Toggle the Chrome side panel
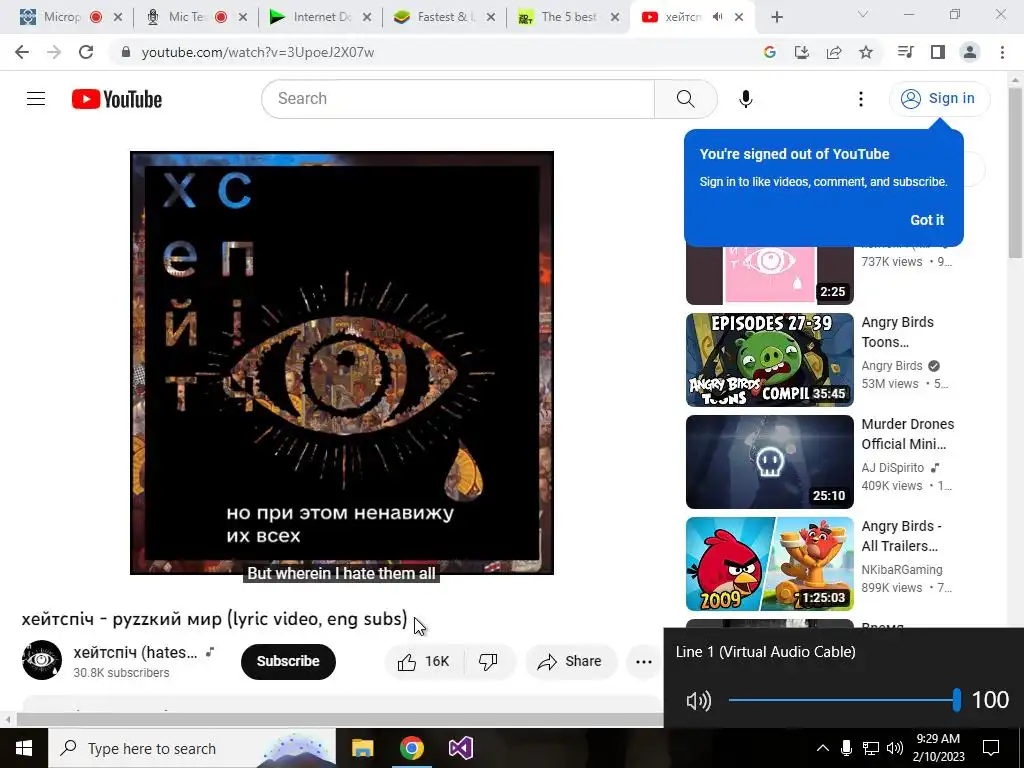The image size is (1024, 768). 937,52
